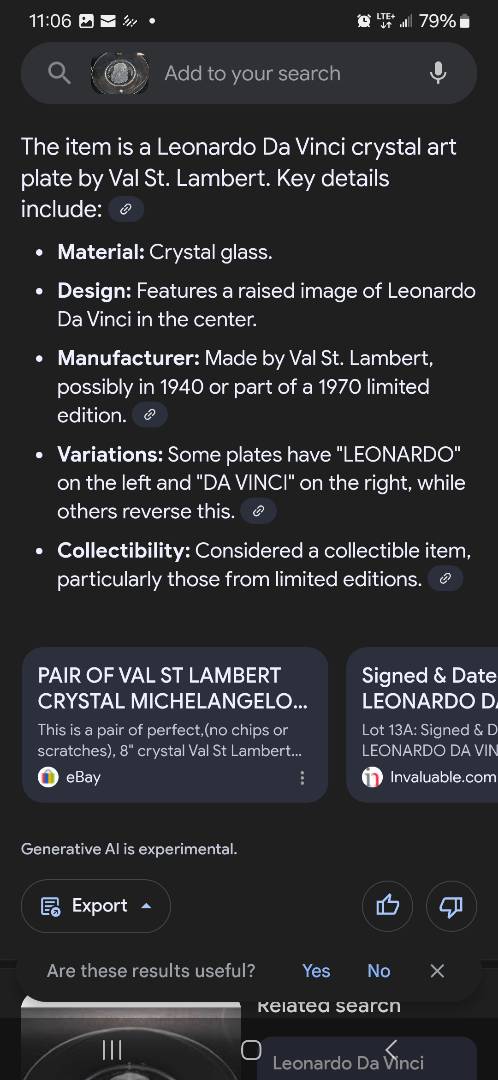The image size is (498, 1080).
Task: Open the plate image thumbnail in the search bar
Action: pyautogui.click(x=120, y=73)
